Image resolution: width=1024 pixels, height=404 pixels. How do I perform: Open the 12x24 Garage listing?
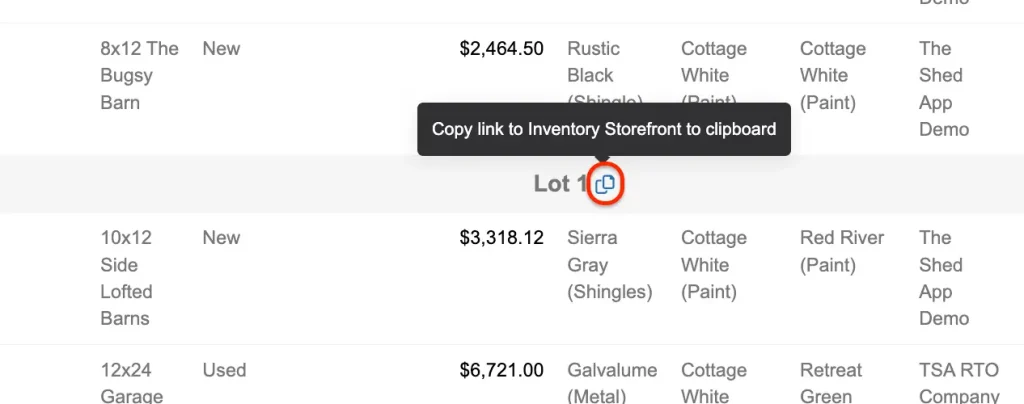pos(126,383)
